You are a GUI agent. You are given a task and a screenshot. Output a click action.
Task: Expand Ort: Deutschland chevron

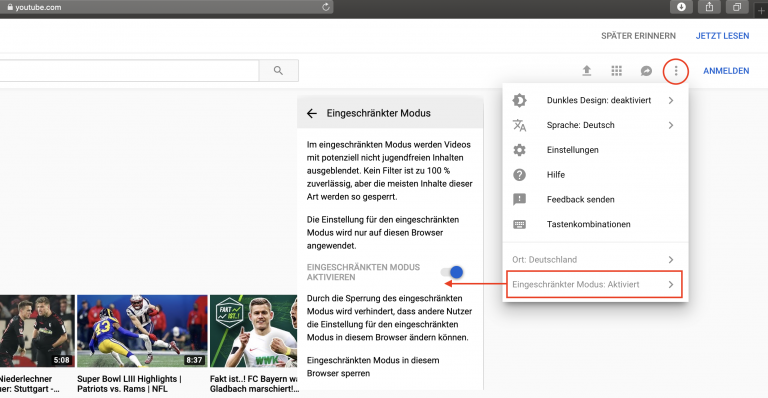(x=671, y=259)
